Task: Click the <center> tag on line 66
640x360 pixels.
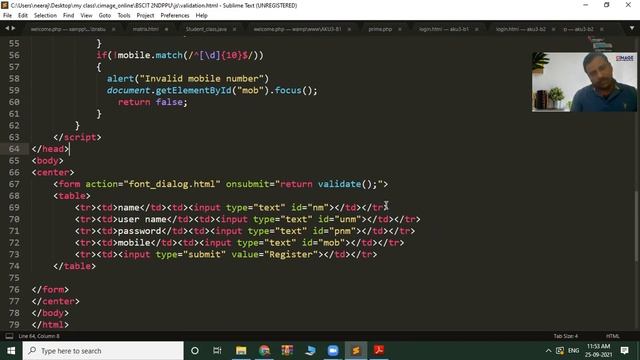Action: pyautogui.click(x=53, y=172)
